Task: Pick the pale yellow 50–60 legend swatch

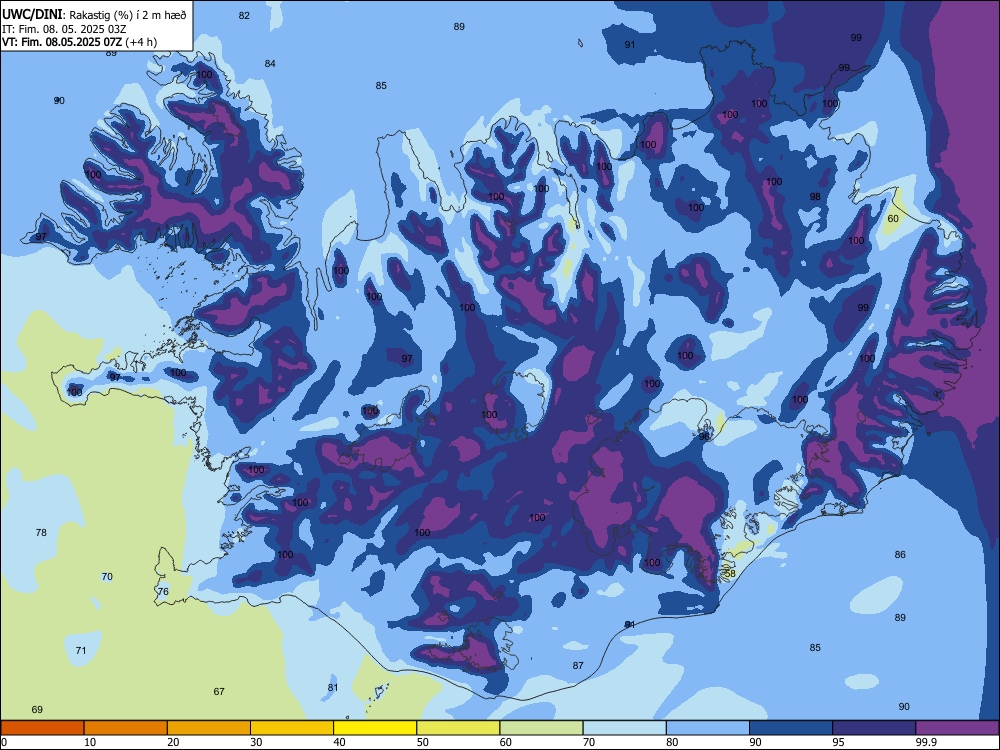Action: [458, 728]
